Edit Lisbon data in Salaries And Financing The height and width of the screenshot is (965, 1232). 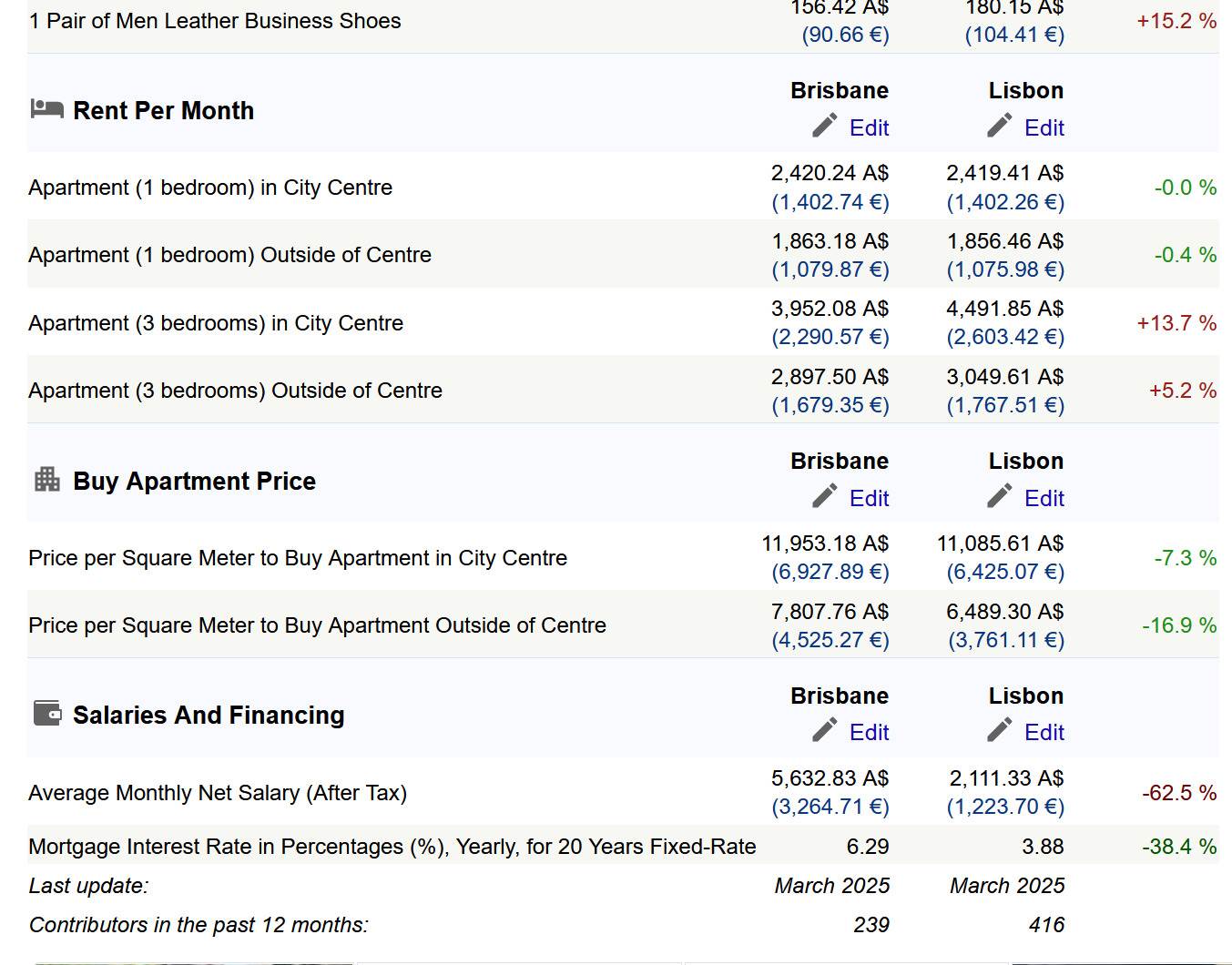(x=1044, y=733)
